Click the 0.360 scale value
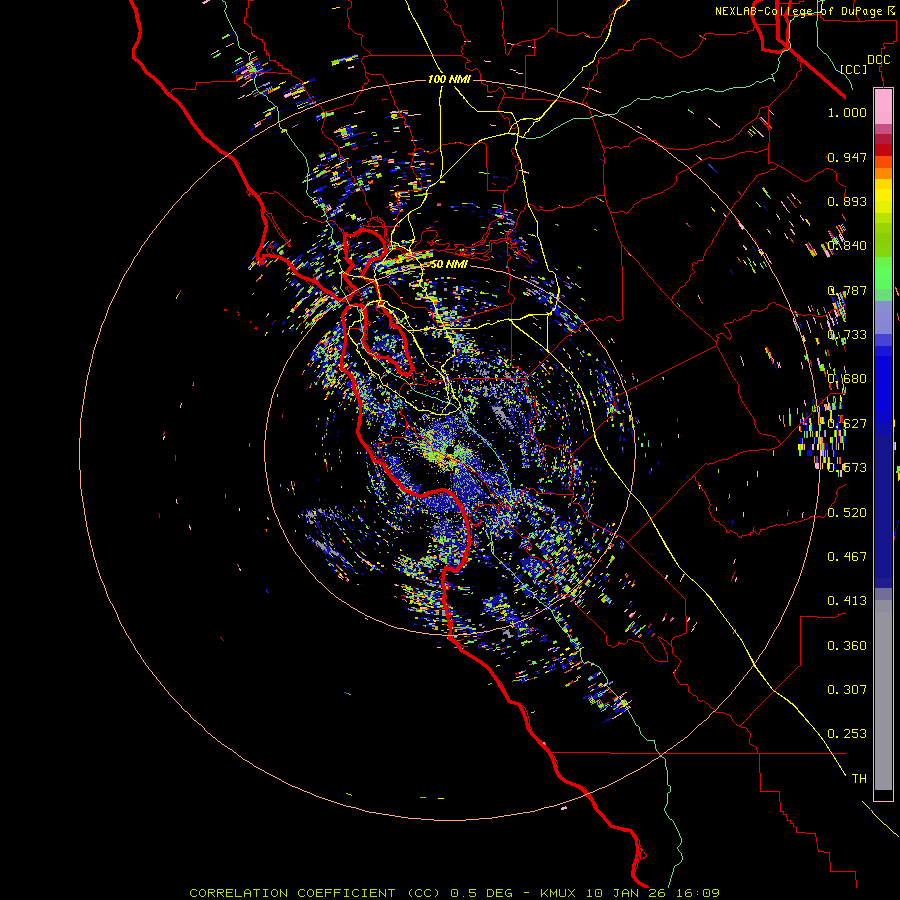The height and width of the screenshot is (900, 900). [x=847, y=646]
